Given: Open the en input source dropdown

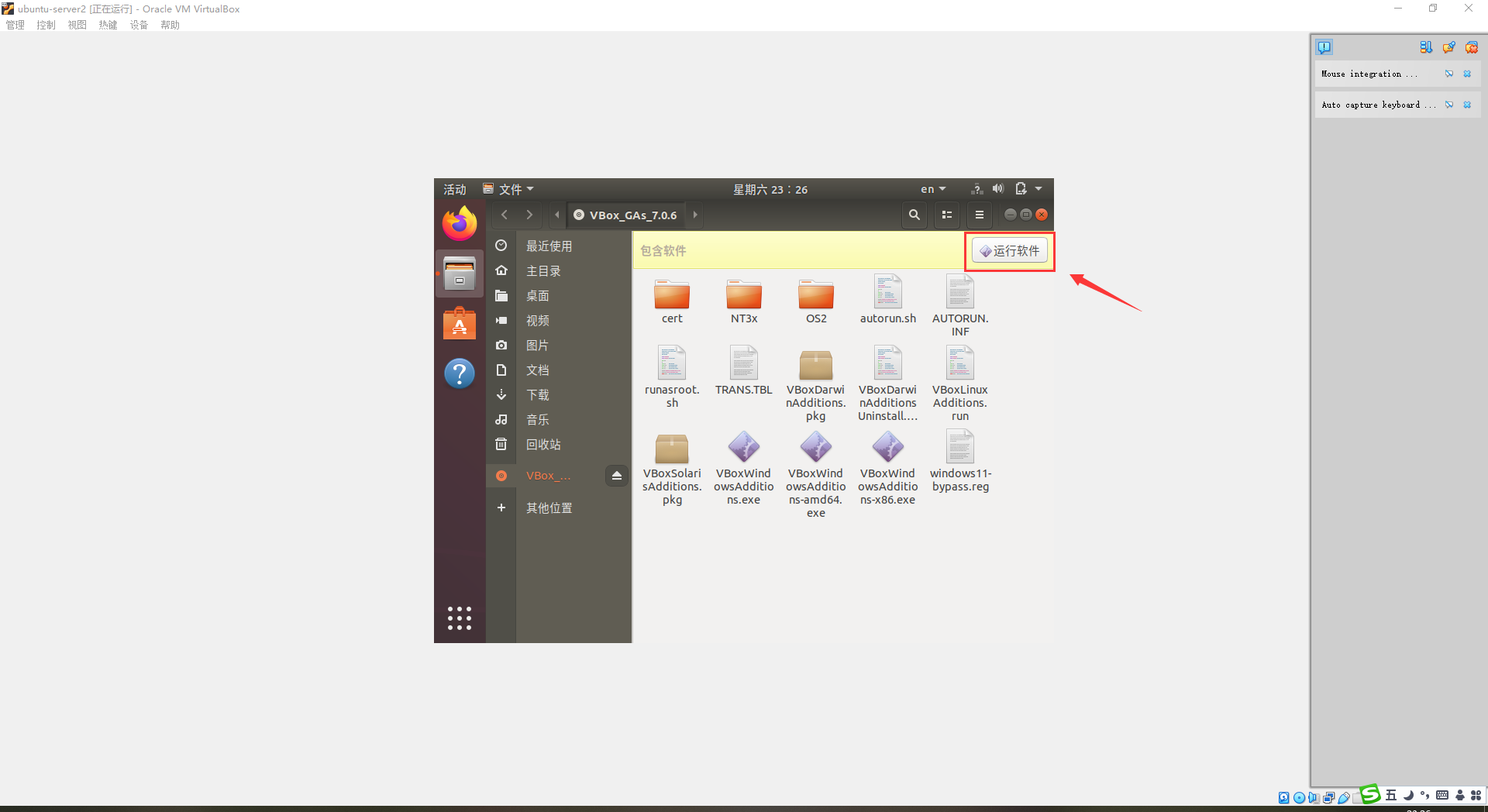Looking at the screenshot, I should tap(933, 189).
